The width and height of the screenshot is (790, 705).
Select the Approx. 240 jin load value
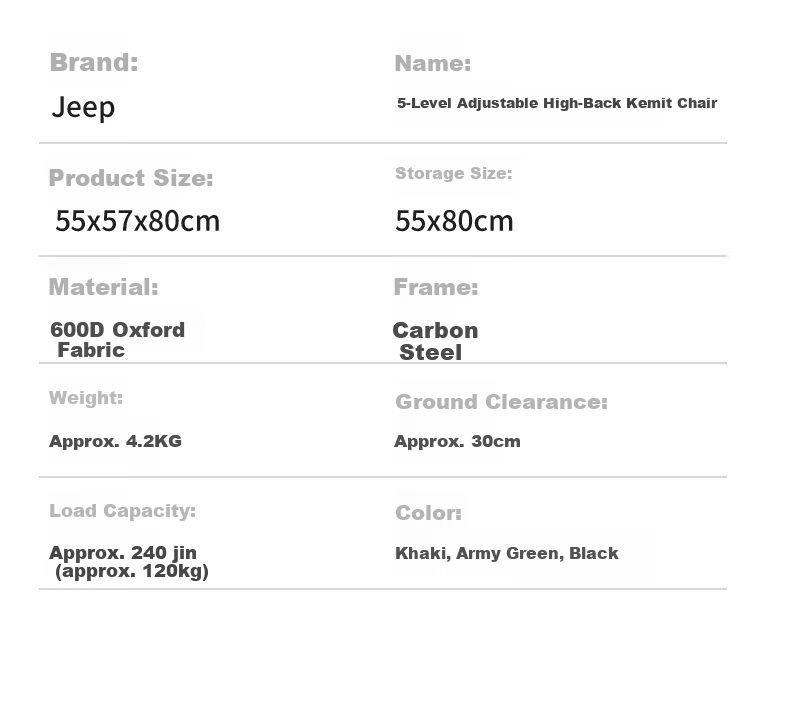[x=123, y=553]
